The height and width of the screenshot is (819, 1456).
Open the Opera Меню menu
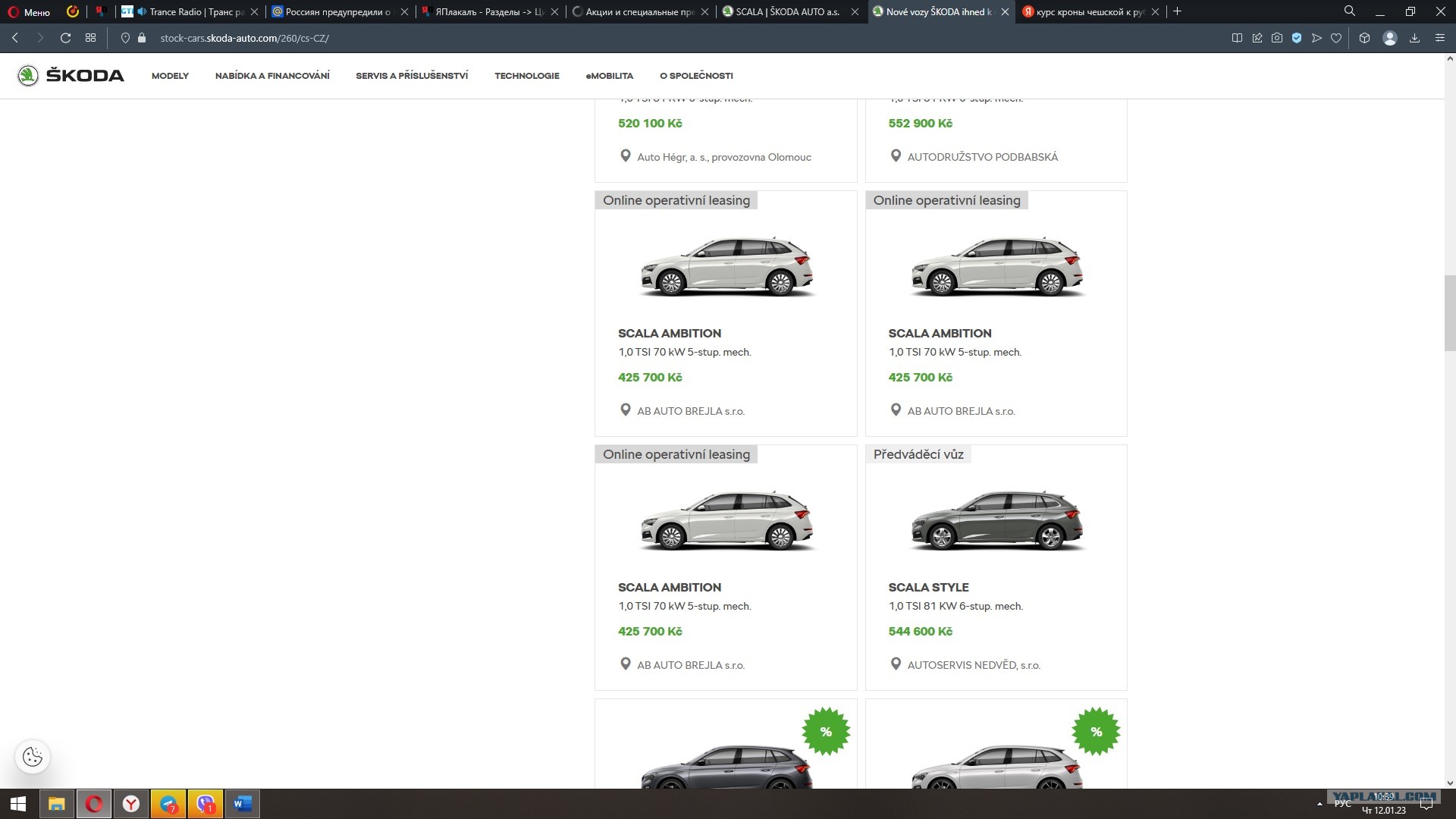(x=29, y=12)
